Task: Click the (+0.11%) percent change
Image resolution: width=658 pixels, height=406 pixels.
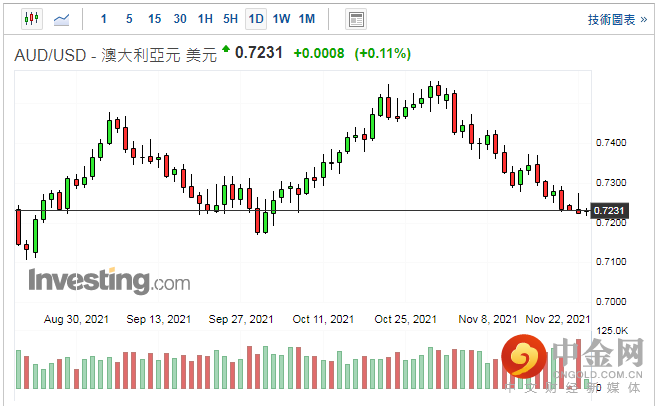Action: (382, 53)
